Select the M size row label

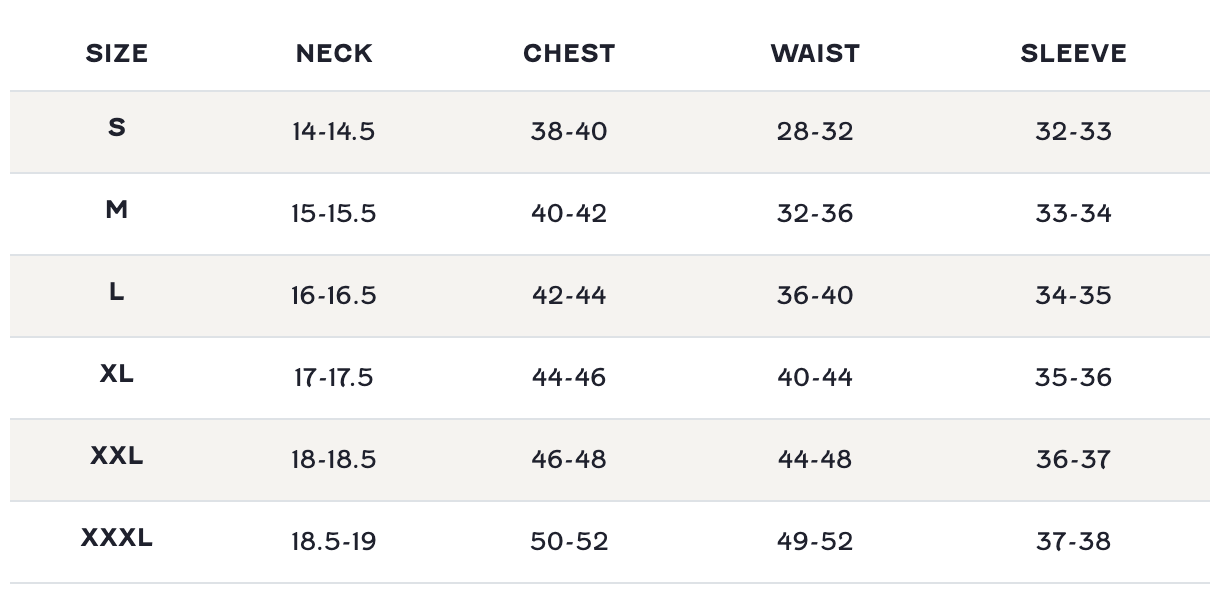point(117,210)
